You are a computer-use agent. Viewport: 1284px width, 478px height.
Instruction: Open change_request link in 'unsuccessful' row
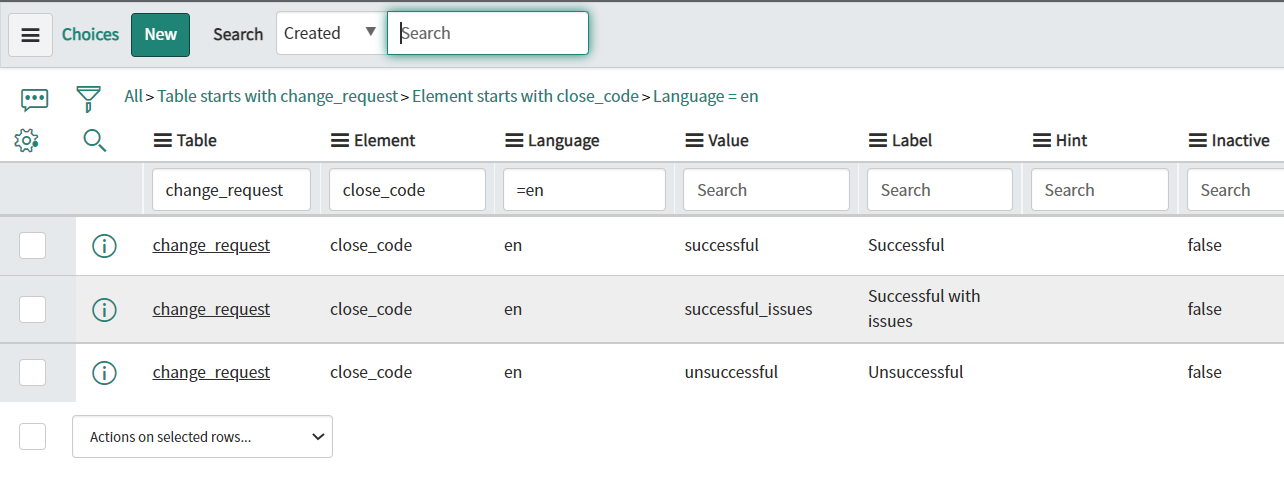click(211, 372)
